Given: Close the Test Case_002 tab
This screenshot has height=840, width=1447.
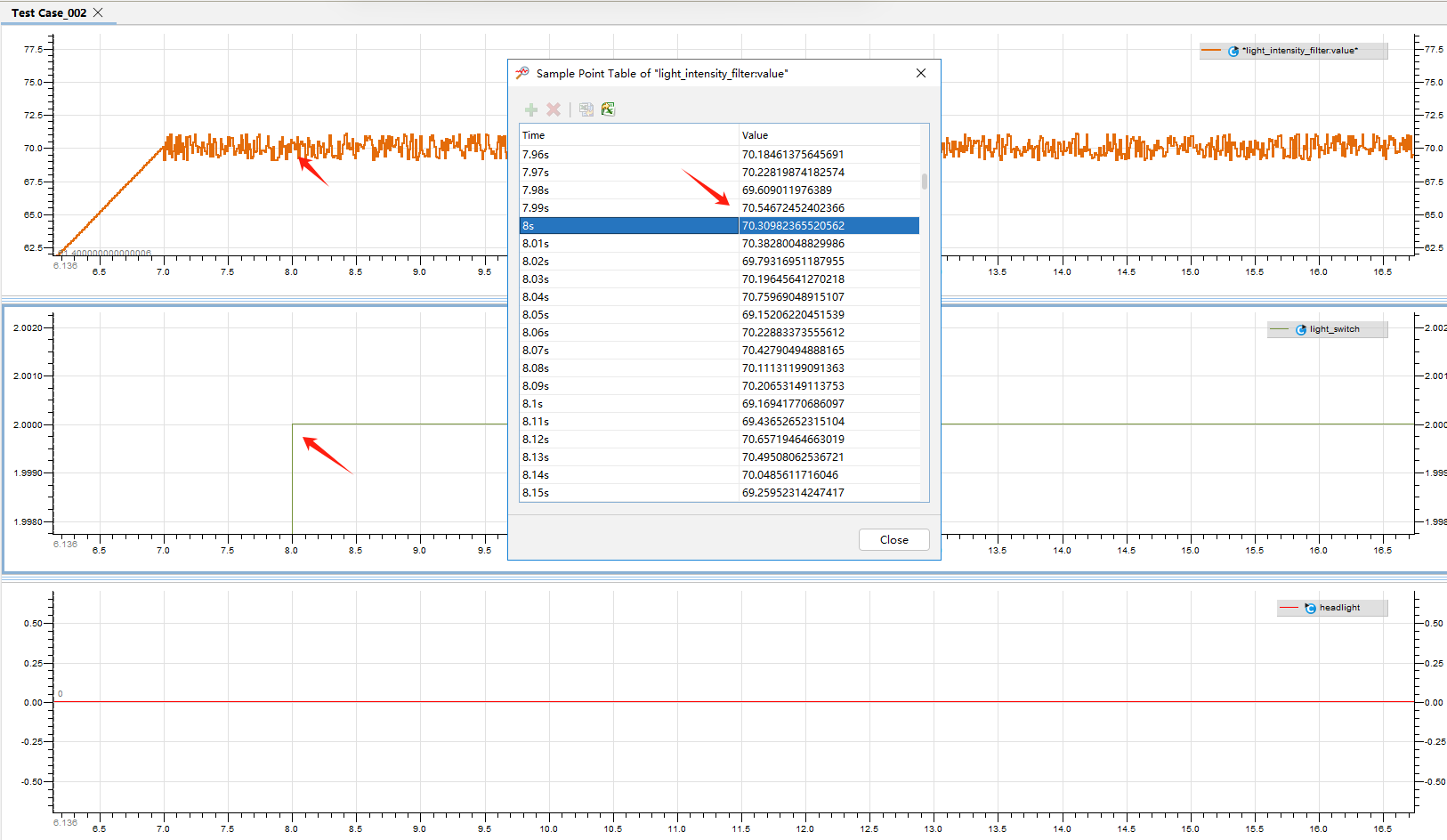Looking at the screenshot, I should click(98, 12).
